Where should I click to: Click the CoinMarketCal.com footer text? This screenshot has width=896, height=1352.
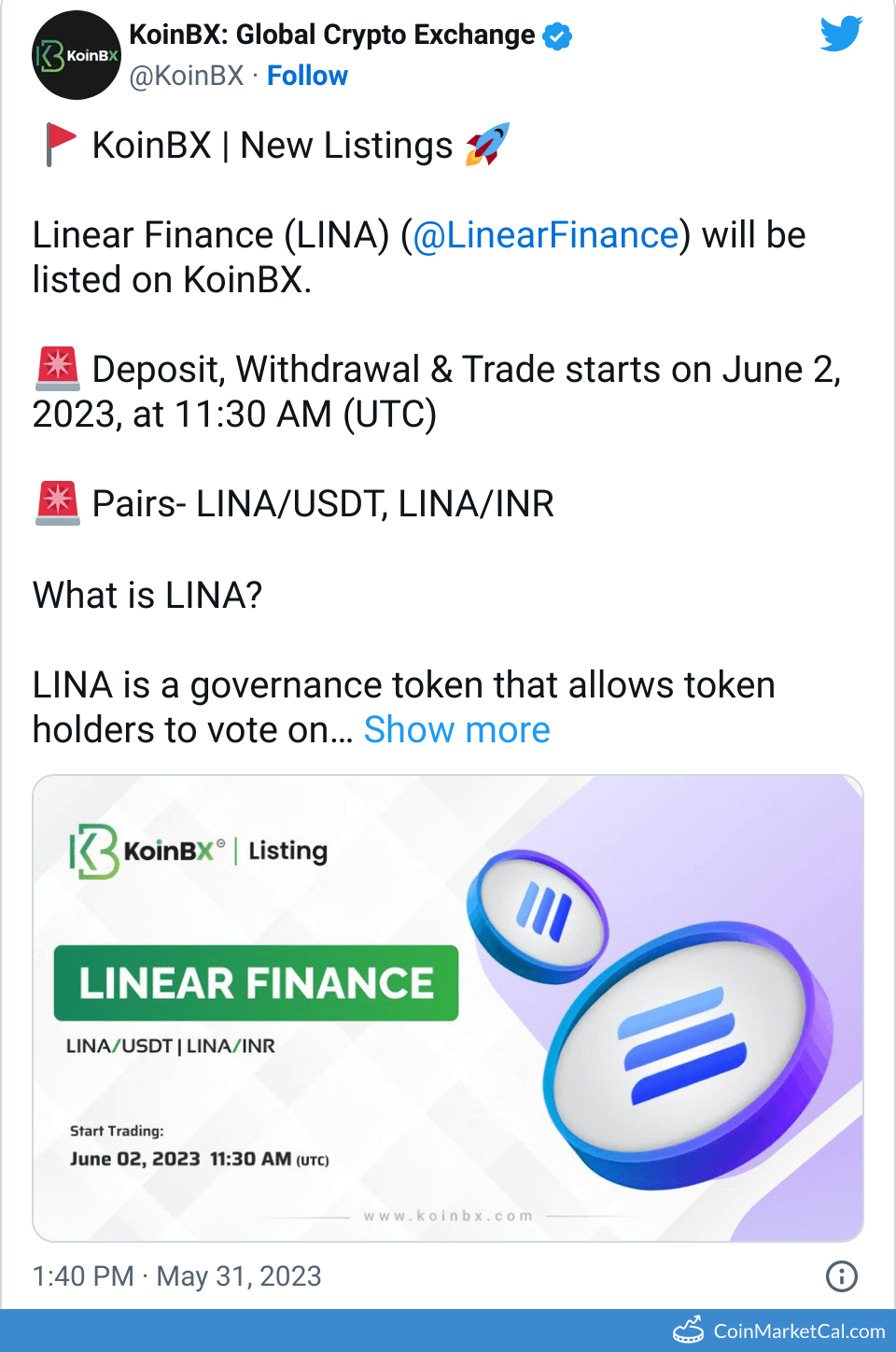799,1331
